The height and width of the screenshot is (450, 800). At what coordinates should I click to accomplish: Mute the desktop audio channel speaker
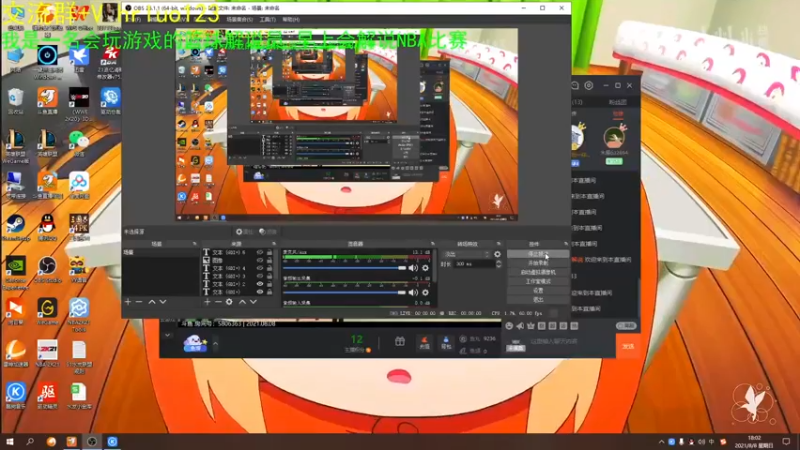click(x=413, y=292)
